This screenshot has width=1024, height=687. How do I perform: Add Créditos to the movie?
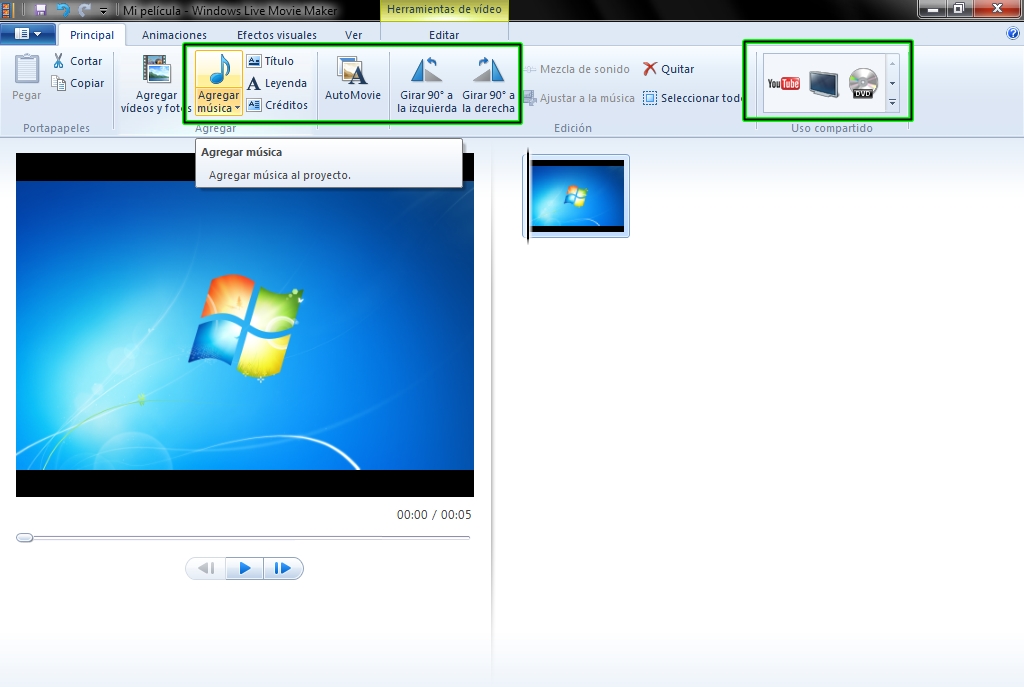pyautogui.click(x=278, y=104)
